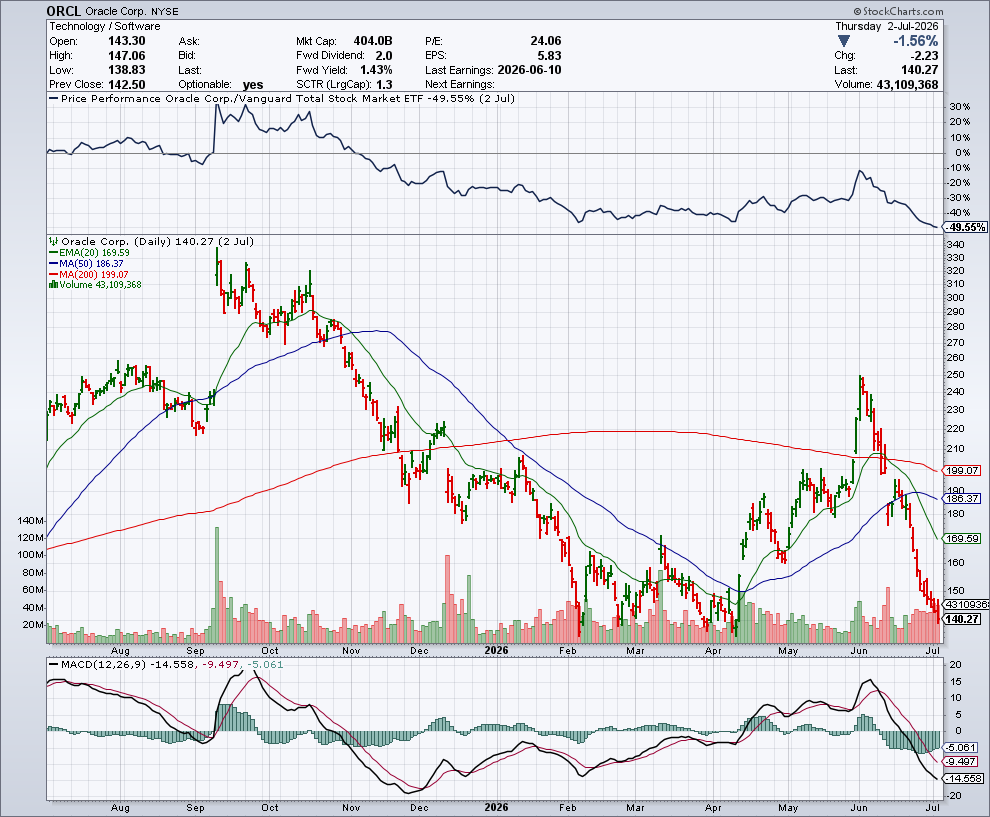Viewport: 990px width, 817px height.
Task: Click the High value 147.06
Action: [x=126, y=56]
